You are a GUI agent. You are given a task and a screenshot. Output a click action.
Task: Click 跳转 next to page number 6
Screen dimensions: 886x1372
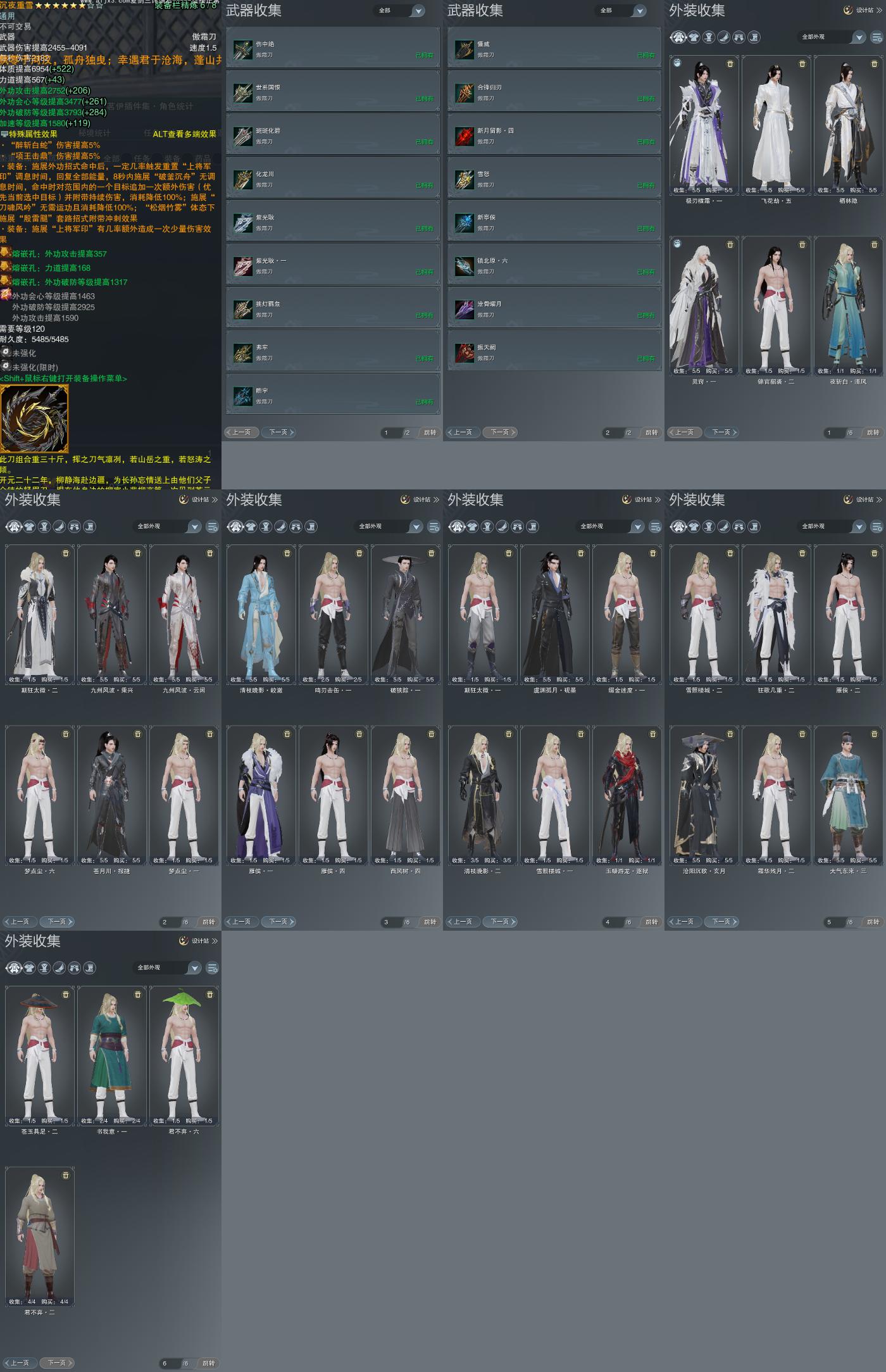(x=208, y=1363)
